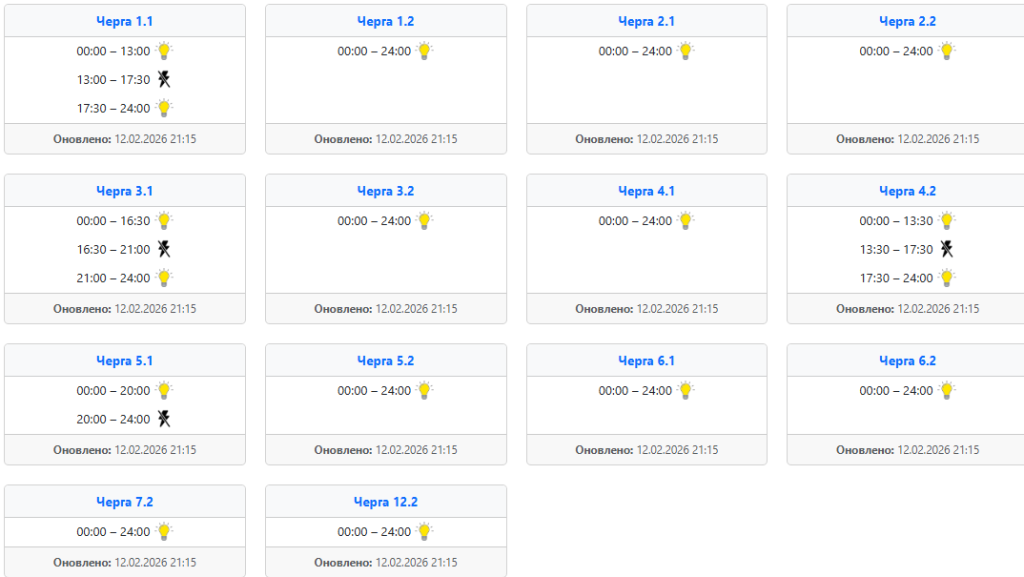Viewport: 1024px width, 577px height.
Task: Select the Черга 7.2 title link
Action: [x=125, y=502]
